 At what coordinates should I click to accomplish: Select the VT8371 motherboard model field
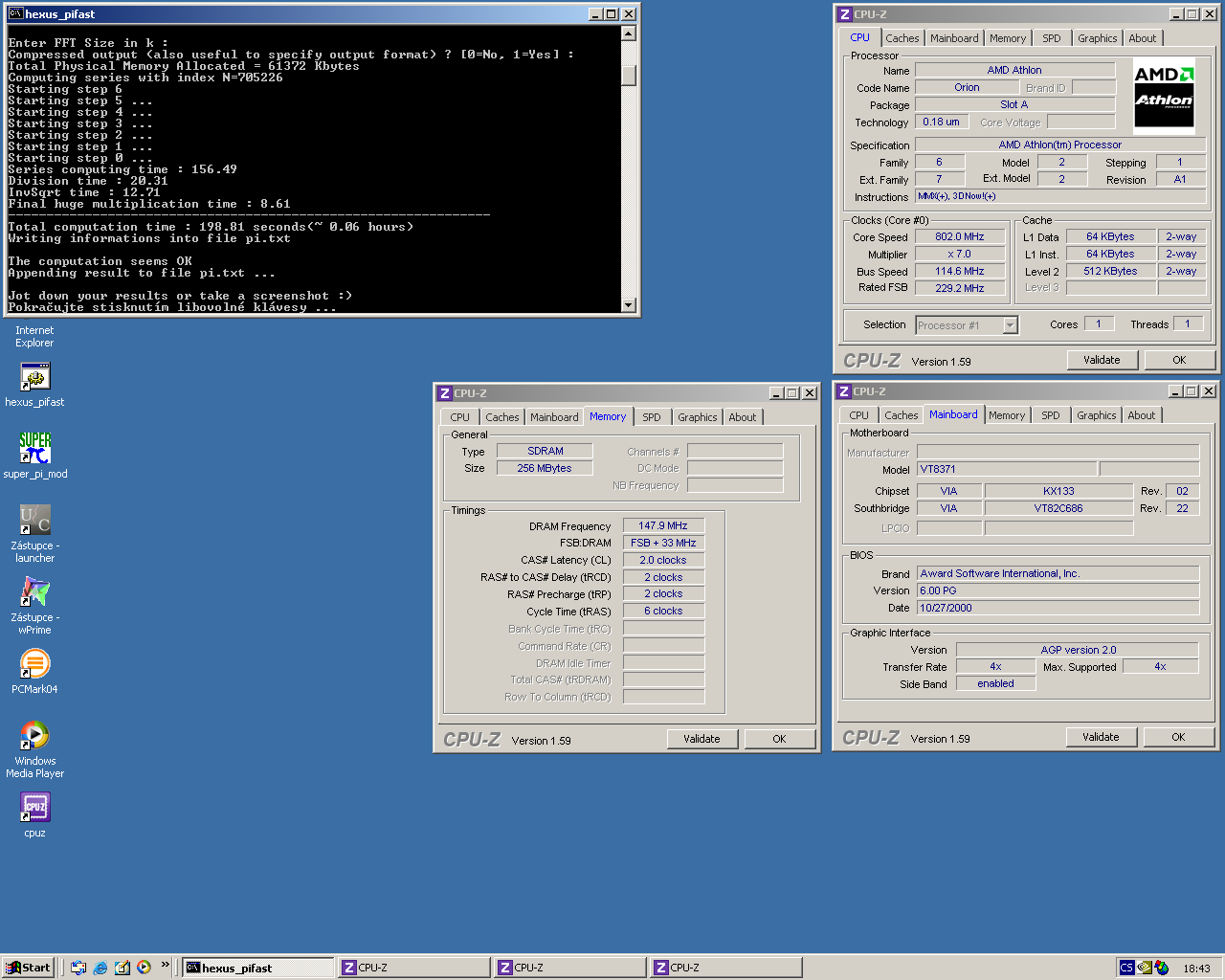[x=1007, y=469]
